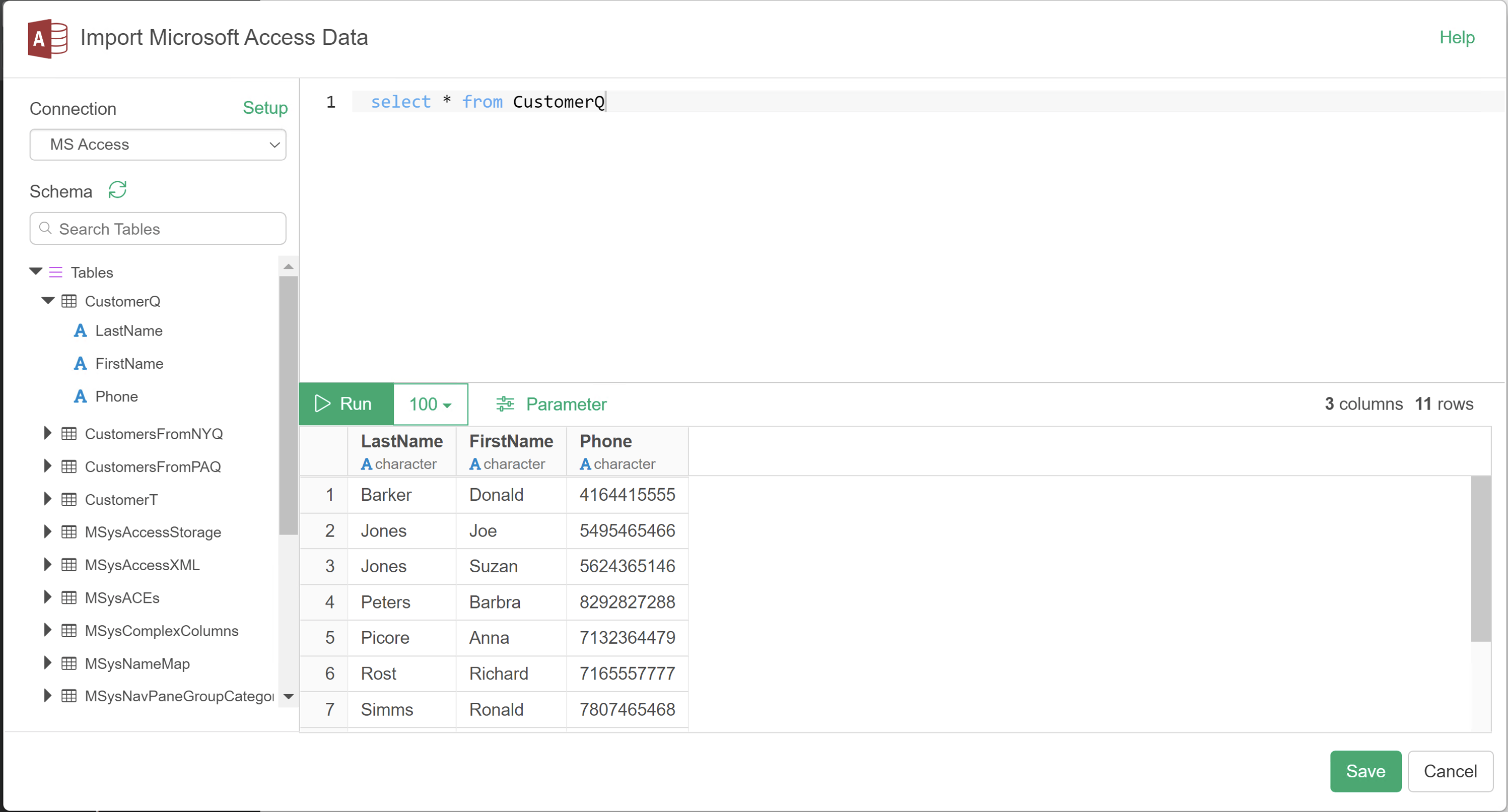The width and height of the screenshot is (1508, 812).
Task: Expand the MSysNavPaneGroupCategories table
Action: click(47, 695)
